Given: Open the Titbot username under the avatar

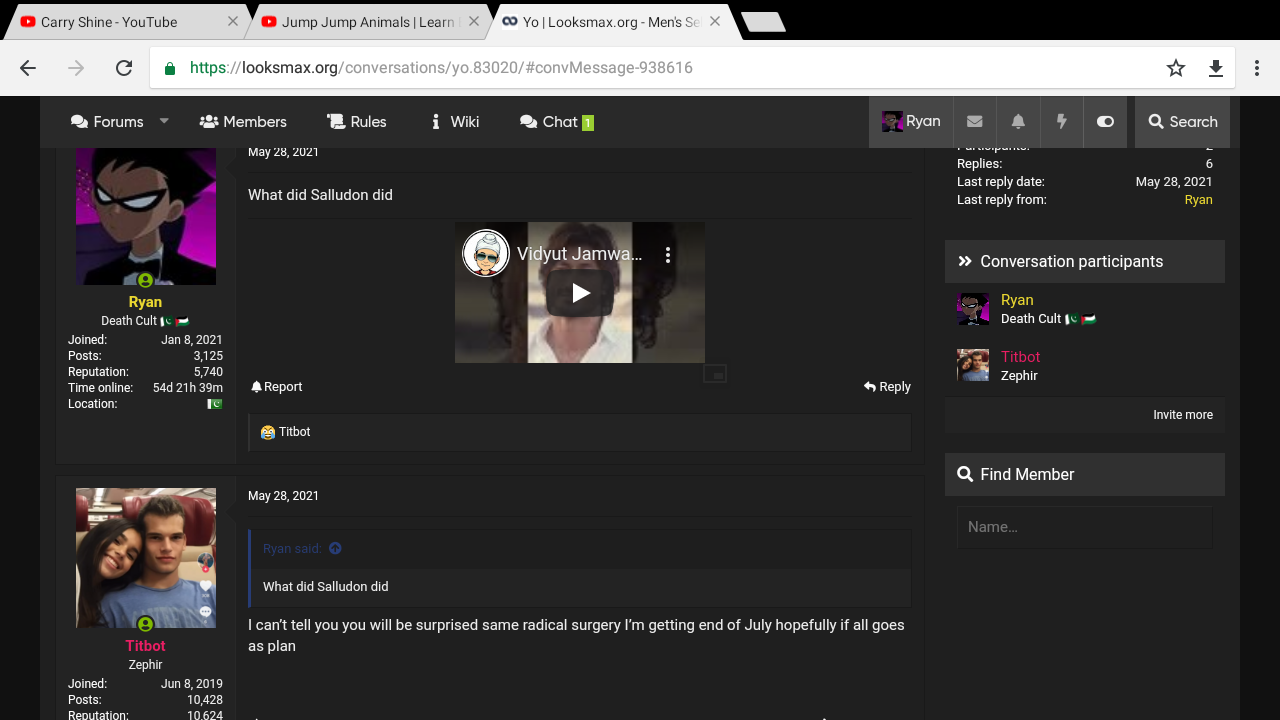Looking at the screenshot, I should tap(145, 646).
